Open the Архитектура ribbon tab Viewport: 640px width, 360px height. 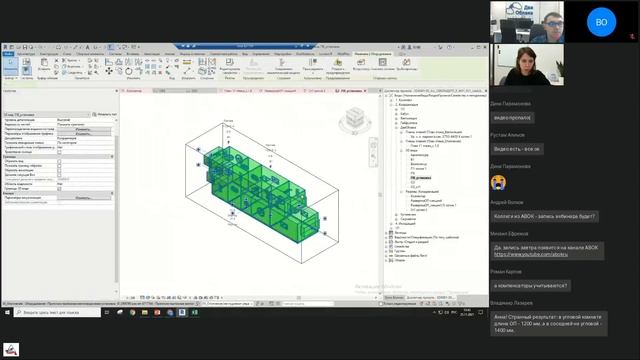point(26,54)
